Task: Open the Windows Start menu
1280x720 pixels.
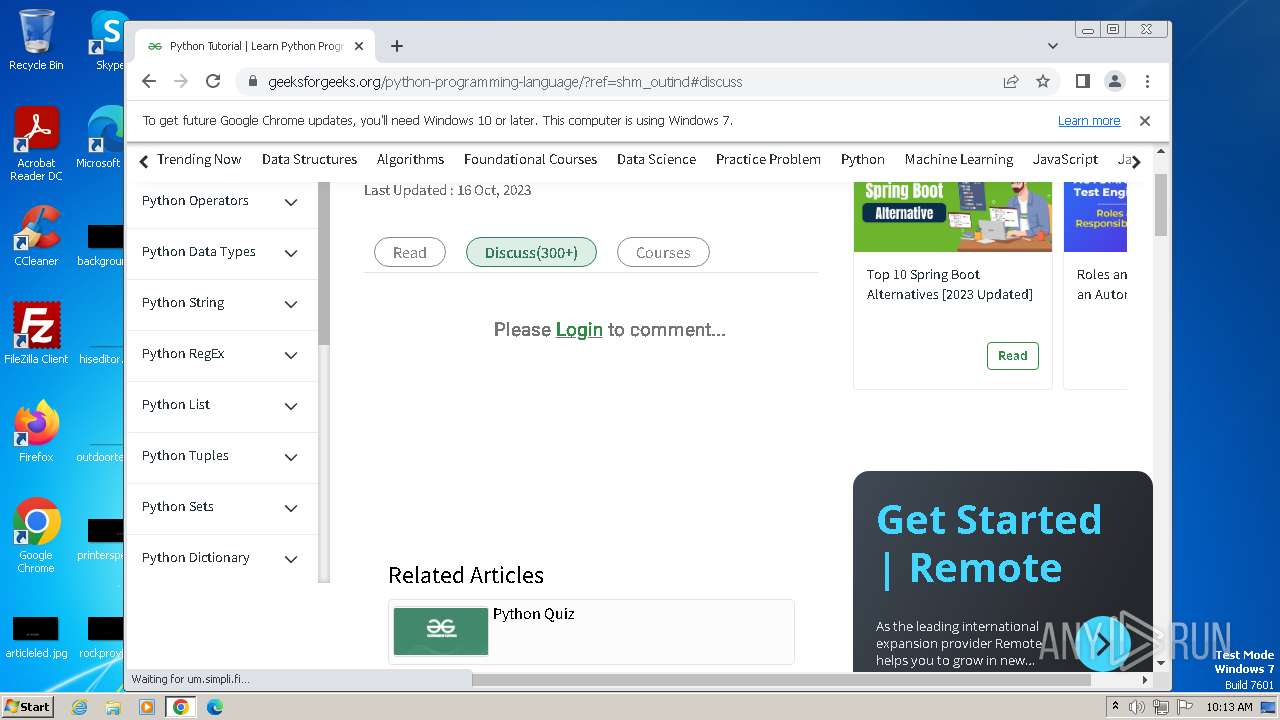Action: coord(28,707)
